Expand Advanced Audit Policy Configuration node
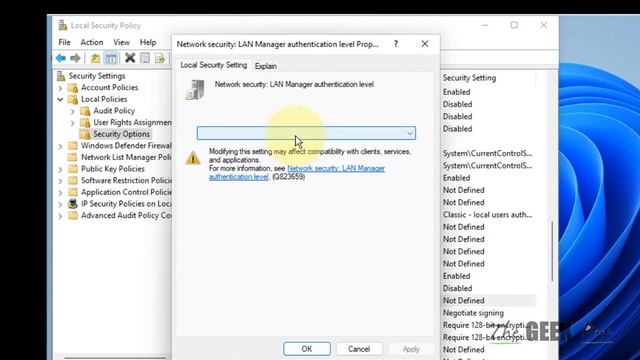This screenshot has width=640, height=360. 60,216
